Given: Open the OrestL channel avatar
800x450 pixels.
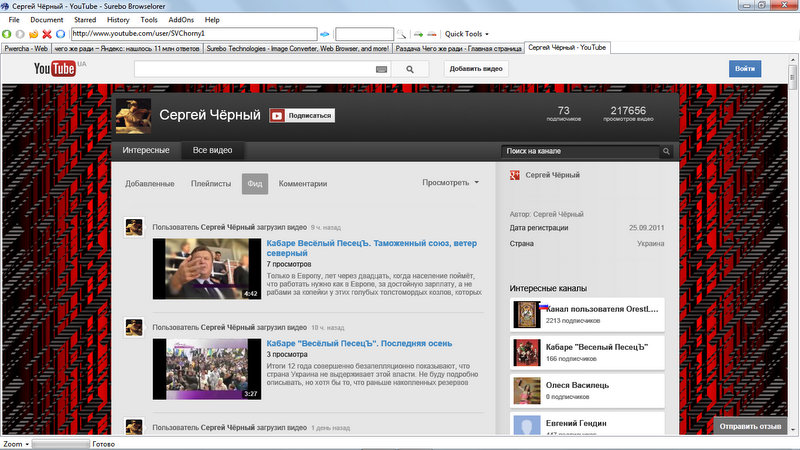Looking at the screenshot, I should [527, 314].
